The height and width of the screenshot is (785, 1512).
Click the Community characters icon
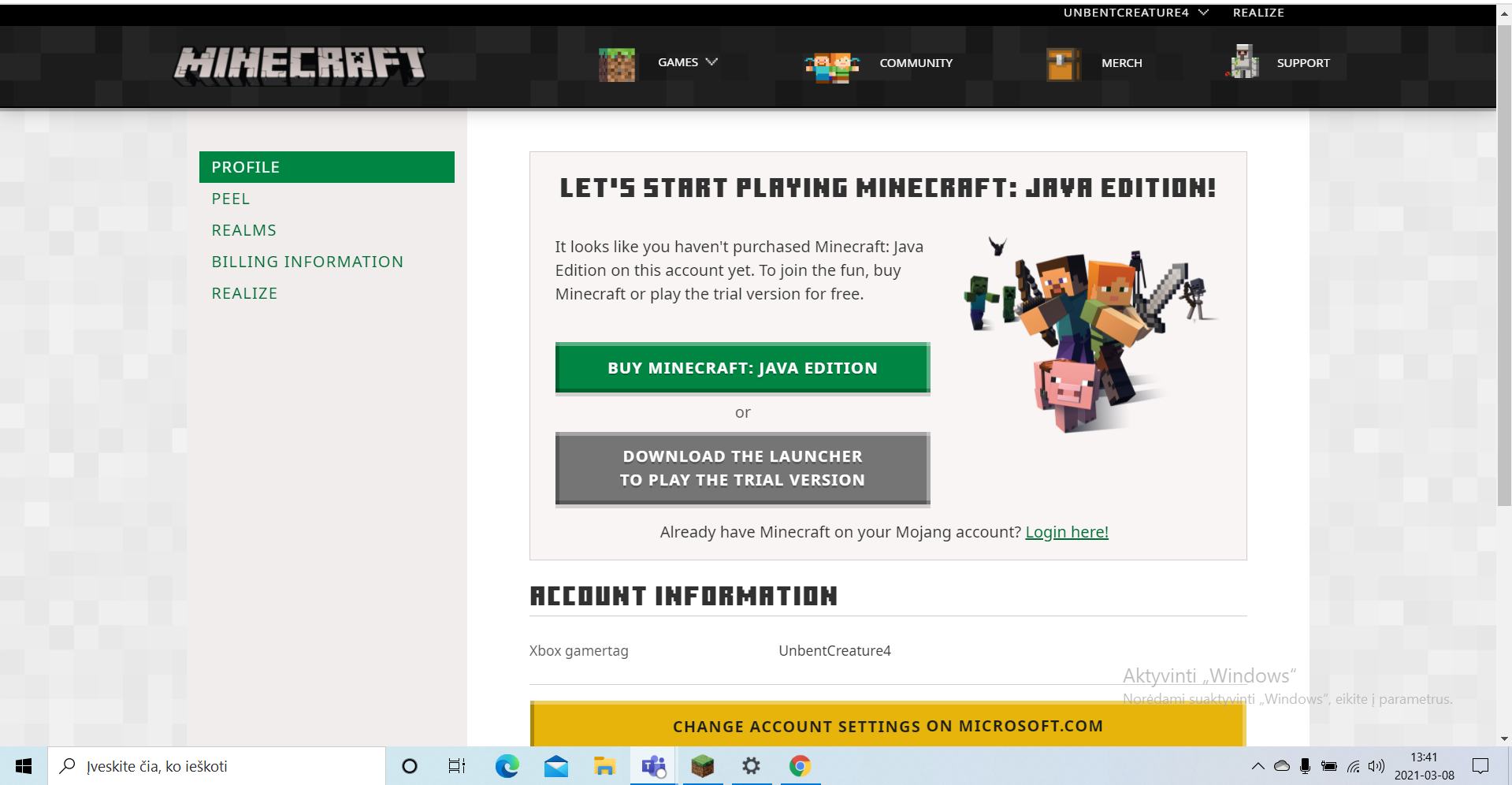[x=831, y=67]
